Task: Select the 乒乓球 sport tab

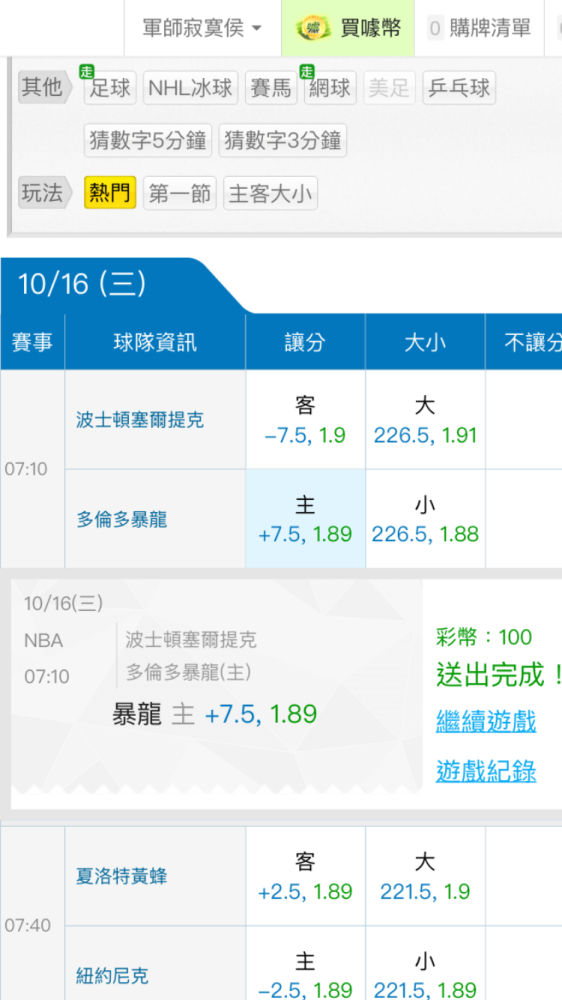Action: 459,88
